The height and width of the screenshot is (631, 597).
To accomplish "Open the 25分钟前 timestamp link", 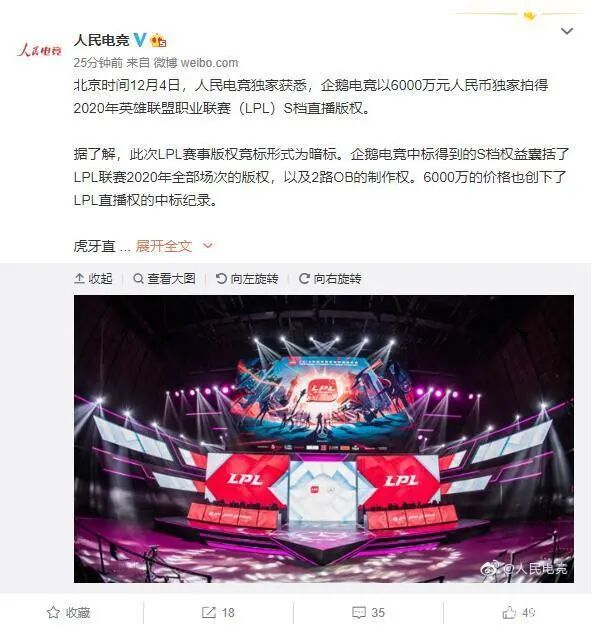I will 98,63.
